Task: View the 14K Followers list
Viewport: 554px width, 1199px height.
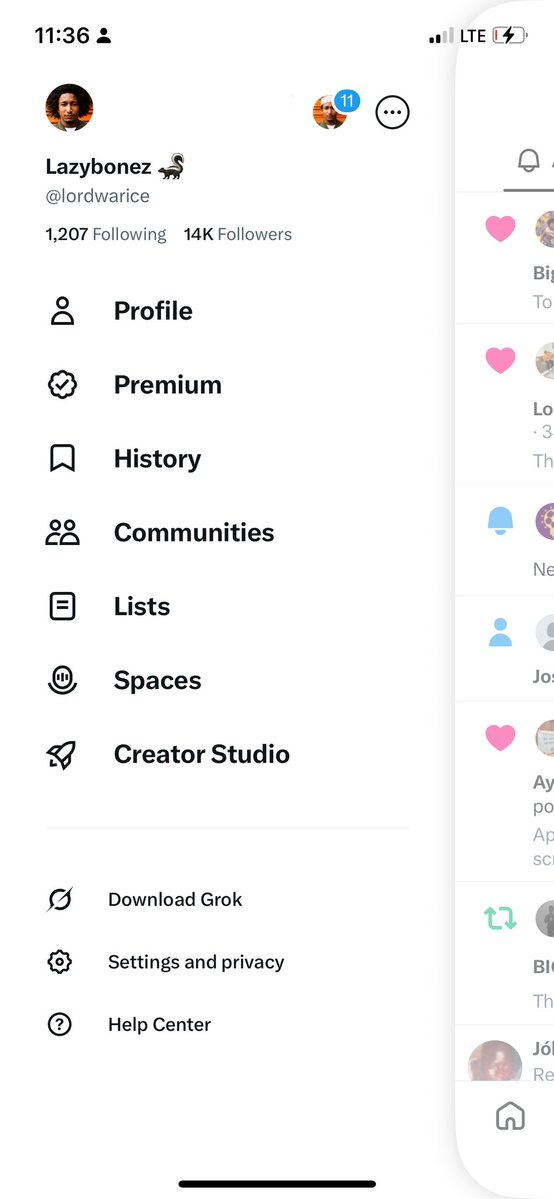Action: click(238, 234)
